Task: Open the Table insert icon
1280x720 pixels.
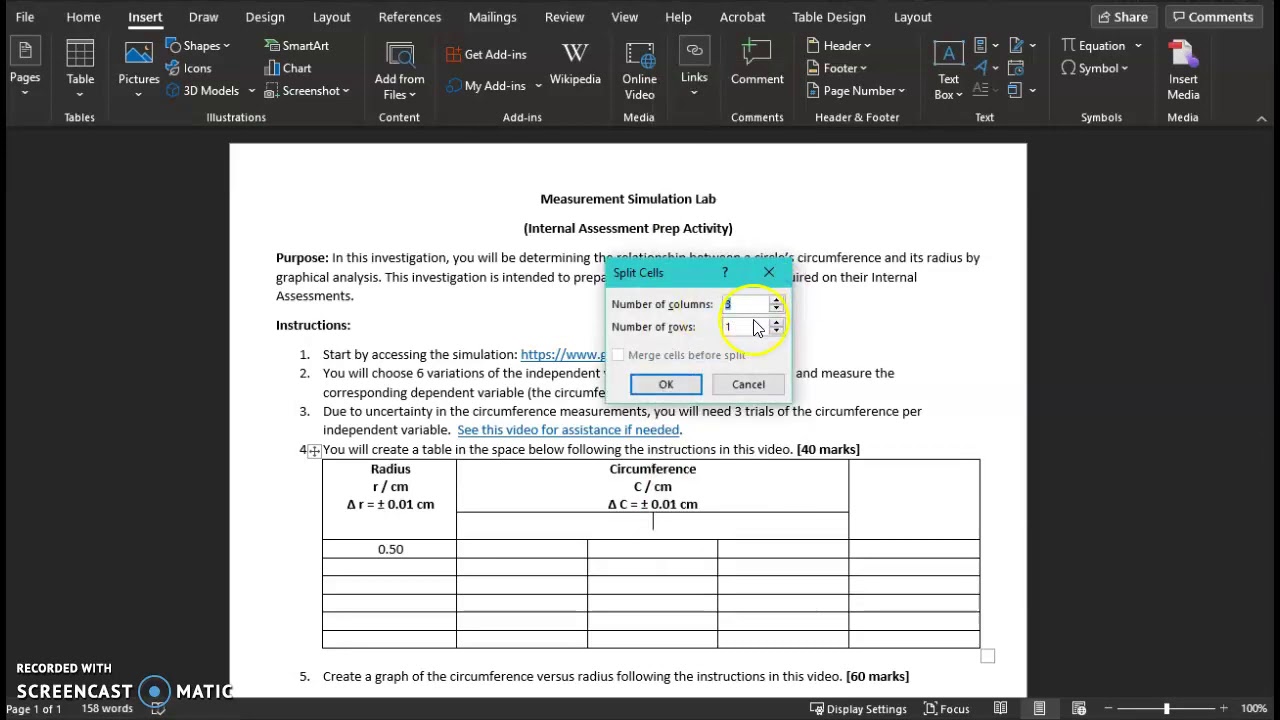Action: [80, 68]
